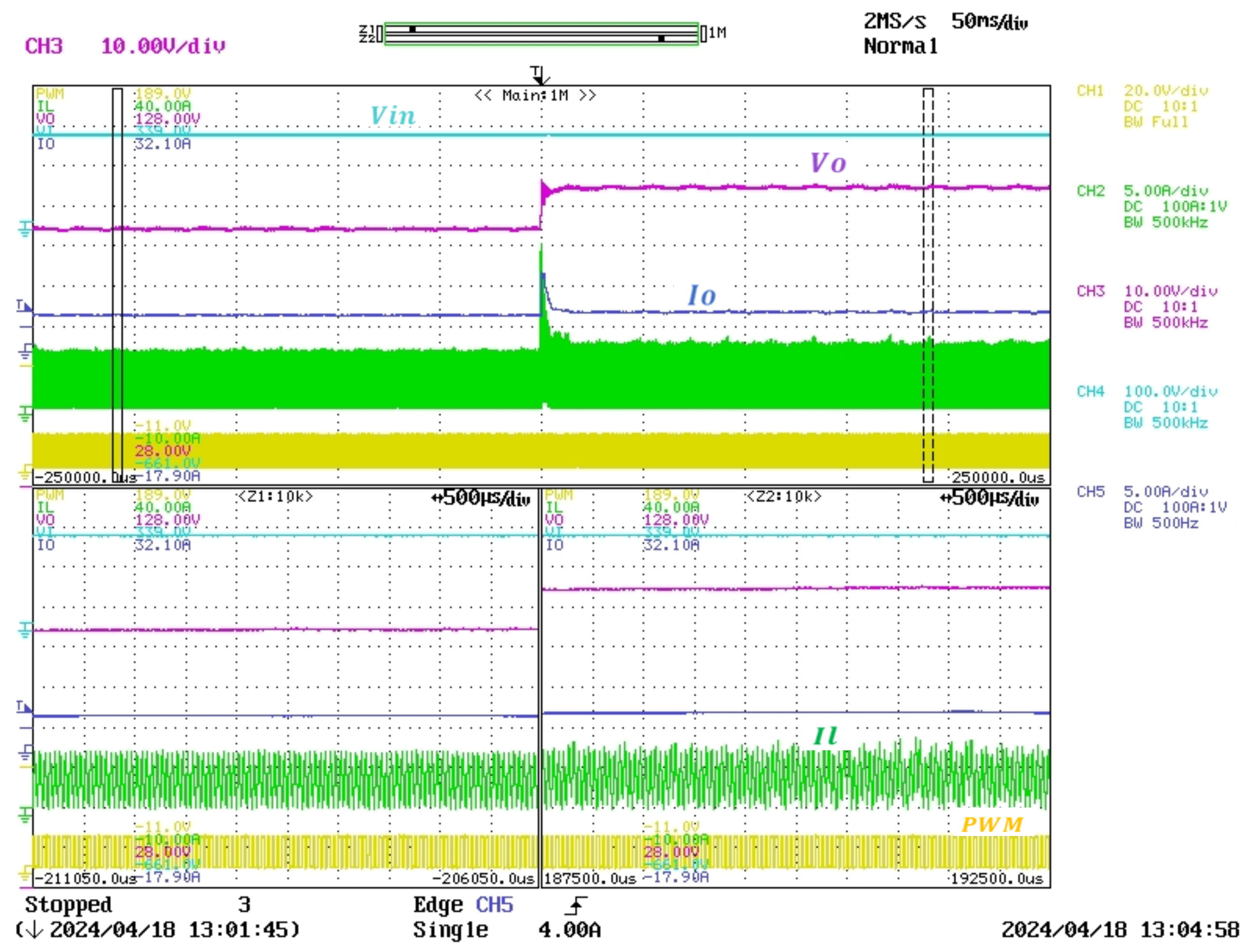Viewport: 1250px width, 952px height.
Task: Click the blue trigger level marker in main window
Action: pos(24,307)
